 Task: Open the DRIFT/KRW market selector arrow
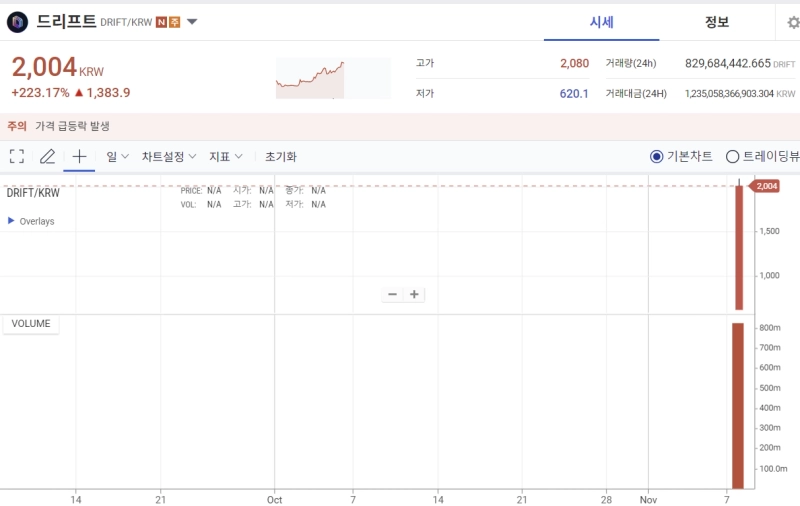192,22
